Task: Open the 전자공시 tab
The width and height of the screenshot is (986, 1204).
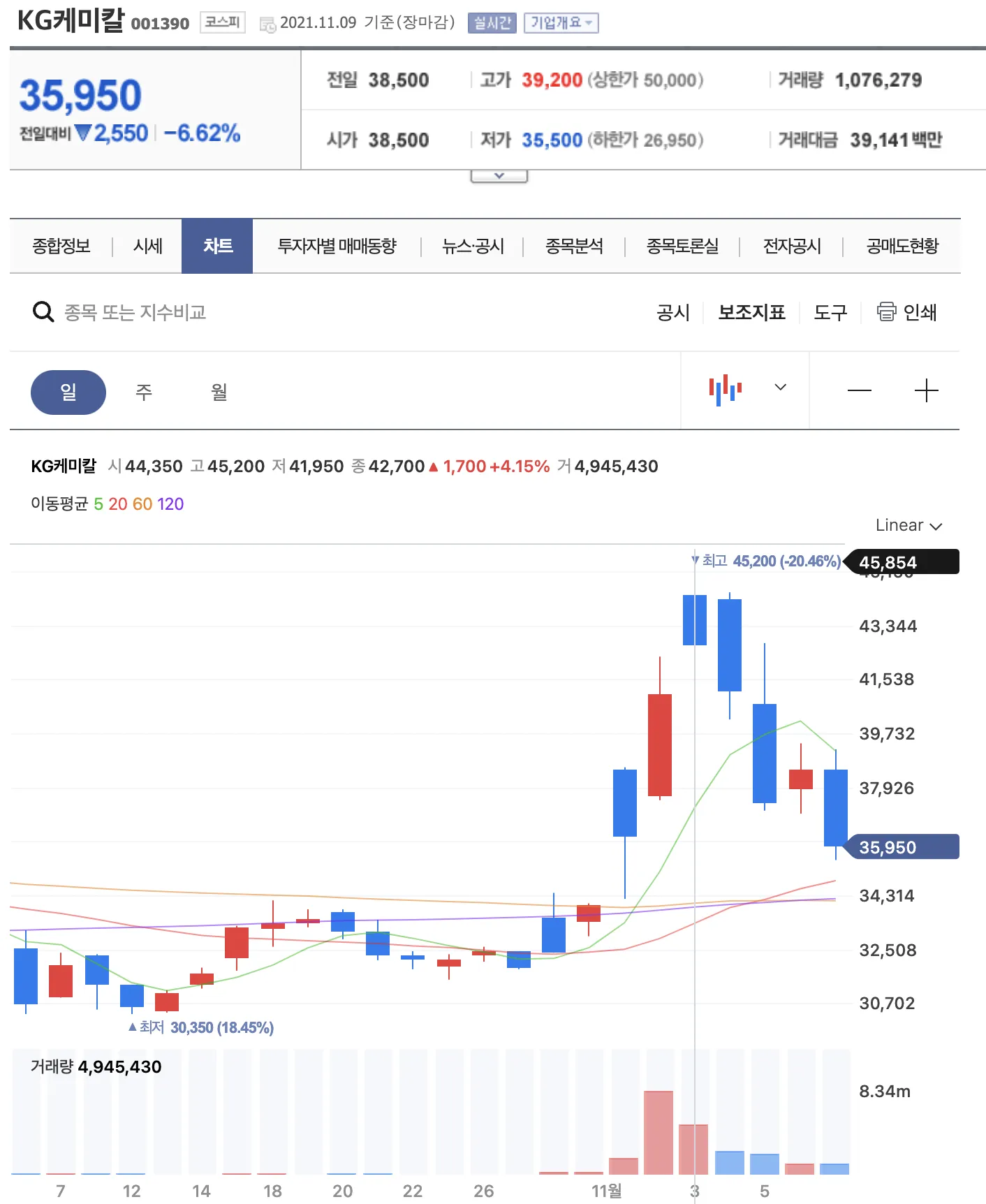Action: coord(792,246)
